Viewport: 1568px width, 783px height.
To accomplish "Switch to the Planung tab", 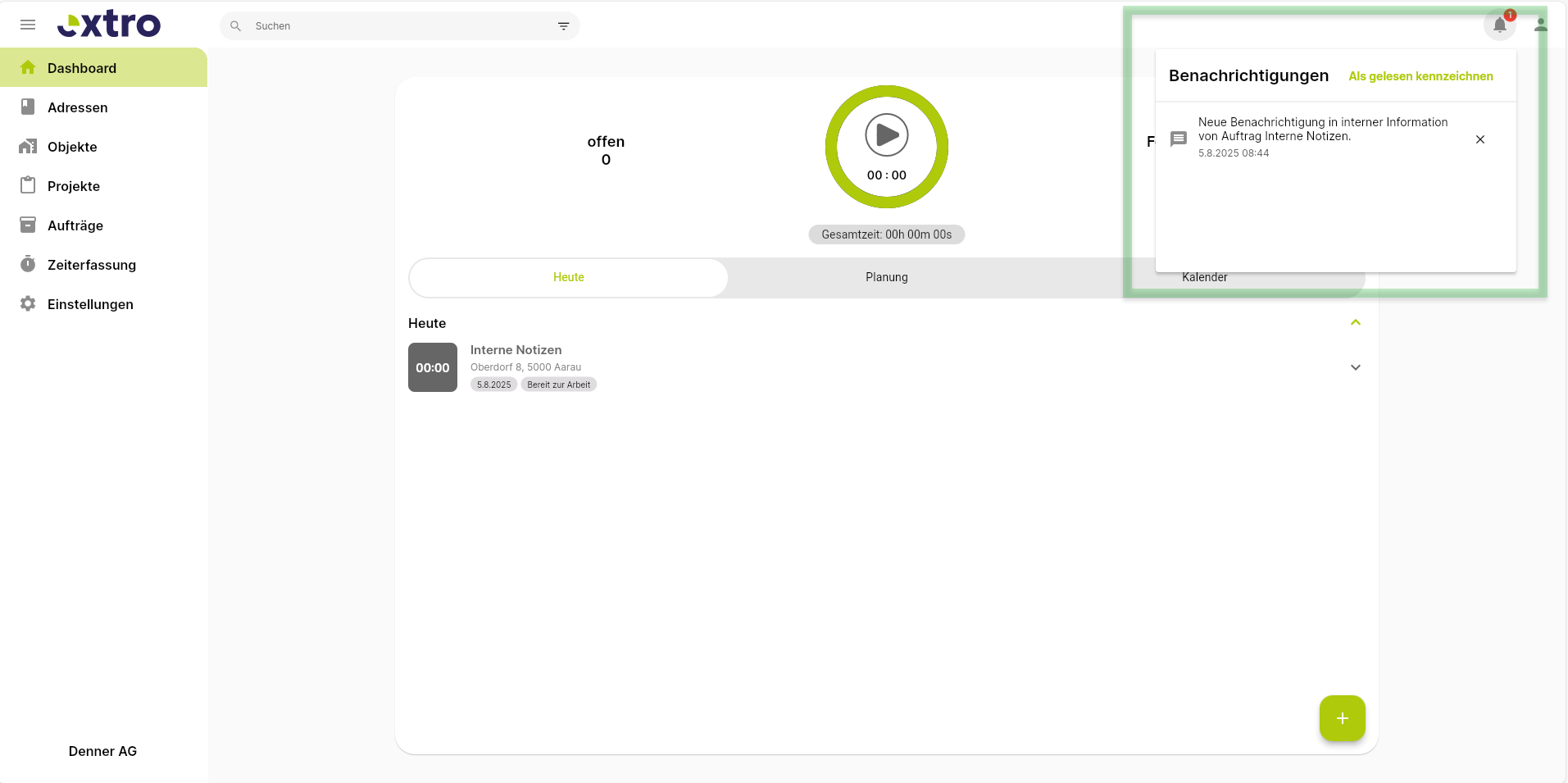I will tap(887, 277).
